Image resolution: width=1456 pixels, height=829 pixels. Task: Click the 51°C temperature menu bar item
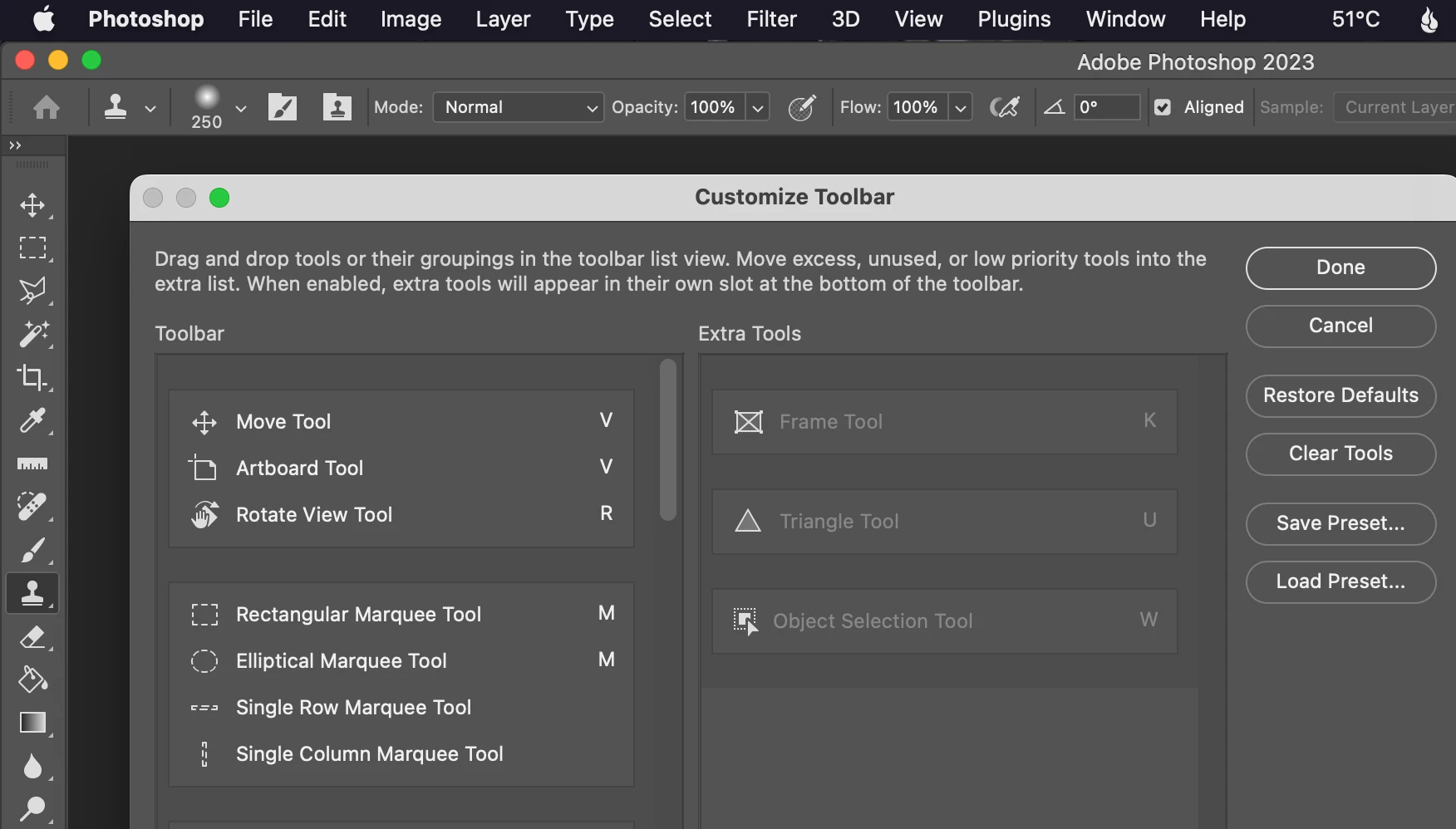click(x=1355, y=19)
